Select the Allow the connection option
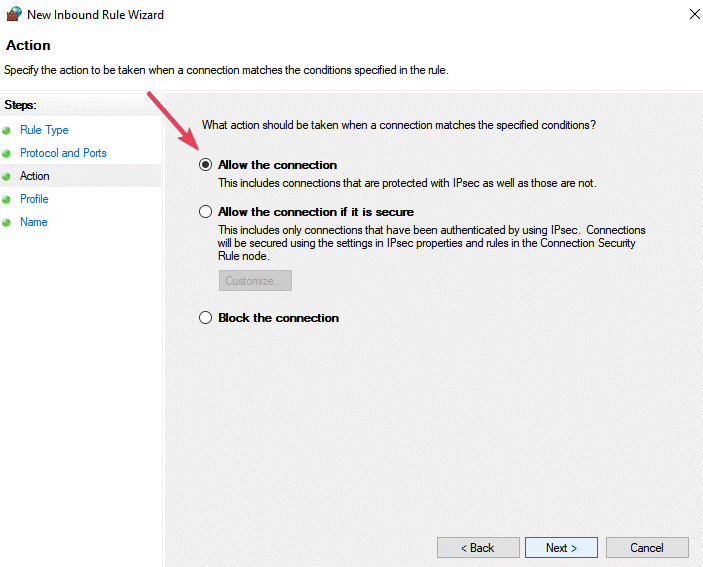The height and width of the screenshot is (567, 703). [x=206, y=165]
